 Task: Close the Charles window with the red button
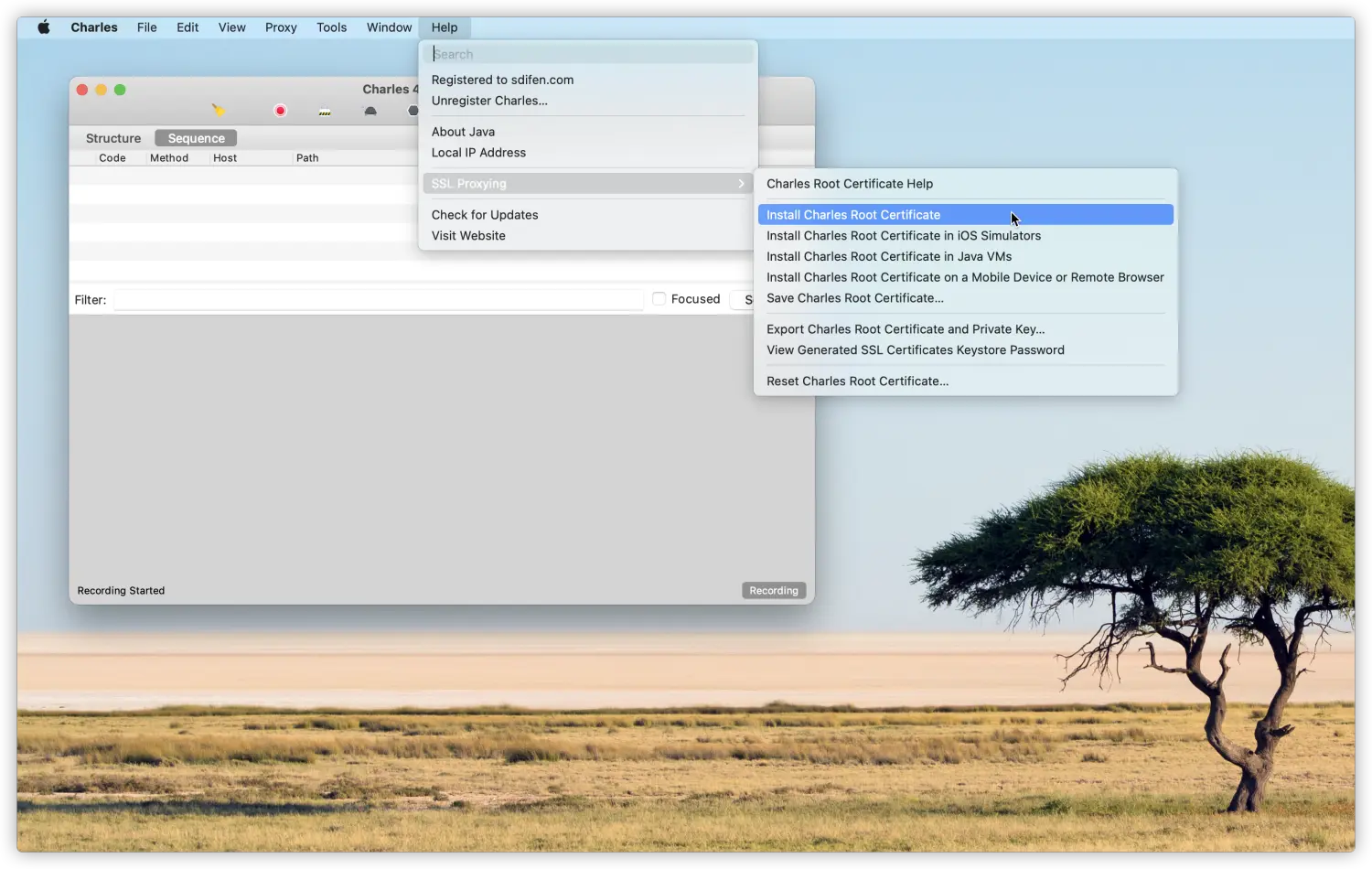point(82,90)
